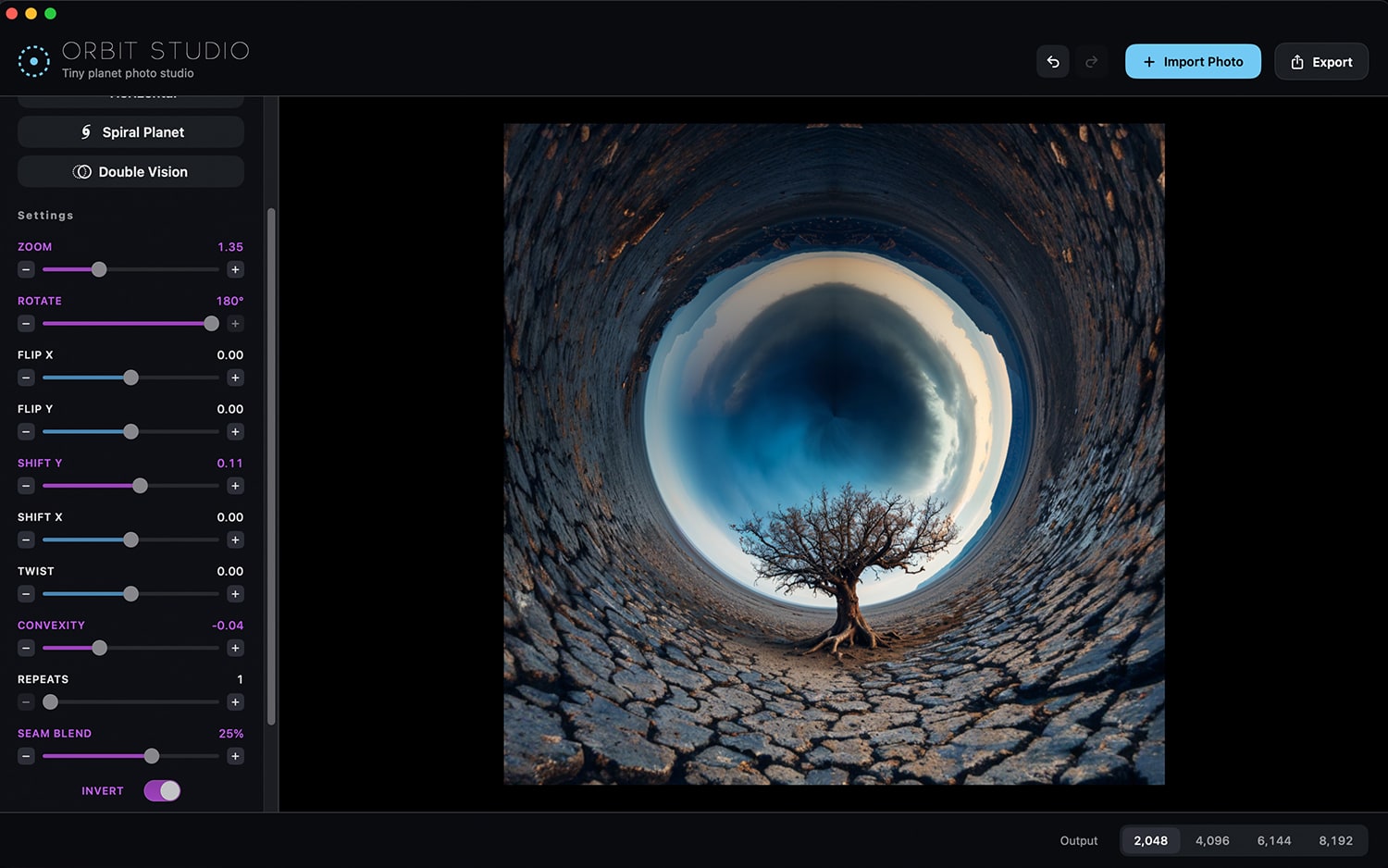Increase Convexity with its plus button
Image resolution: width=1388 pixels, height=868 pixels.
235,649
